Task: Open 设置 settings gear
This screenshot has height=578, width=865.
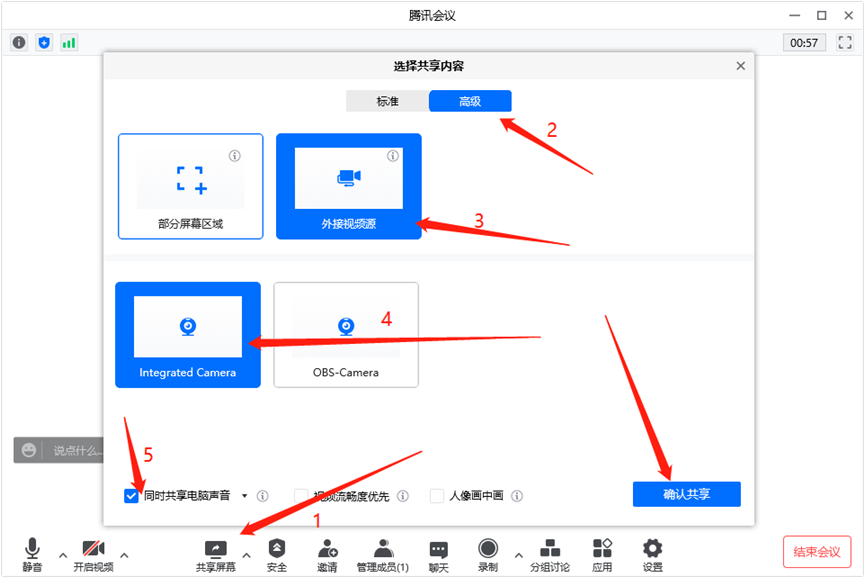Action: tap(653, 555)
